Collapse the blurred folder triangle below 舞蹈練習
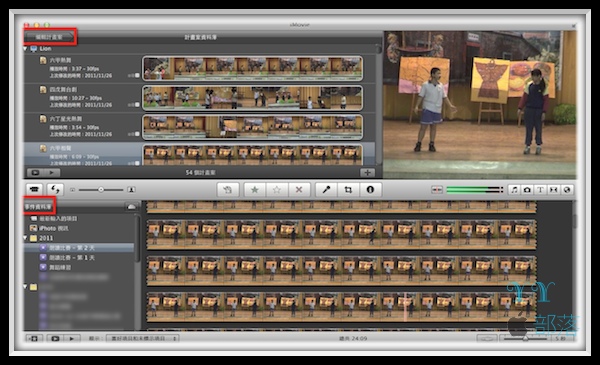 [x=26, y=287]
